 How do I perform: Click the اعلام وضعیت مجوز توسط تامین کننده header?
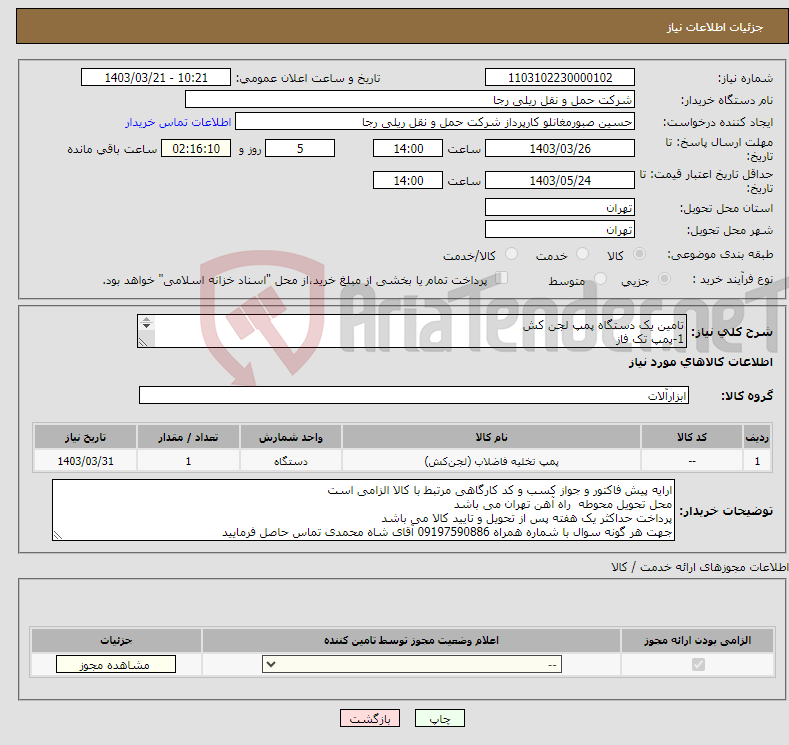point(411,640)
